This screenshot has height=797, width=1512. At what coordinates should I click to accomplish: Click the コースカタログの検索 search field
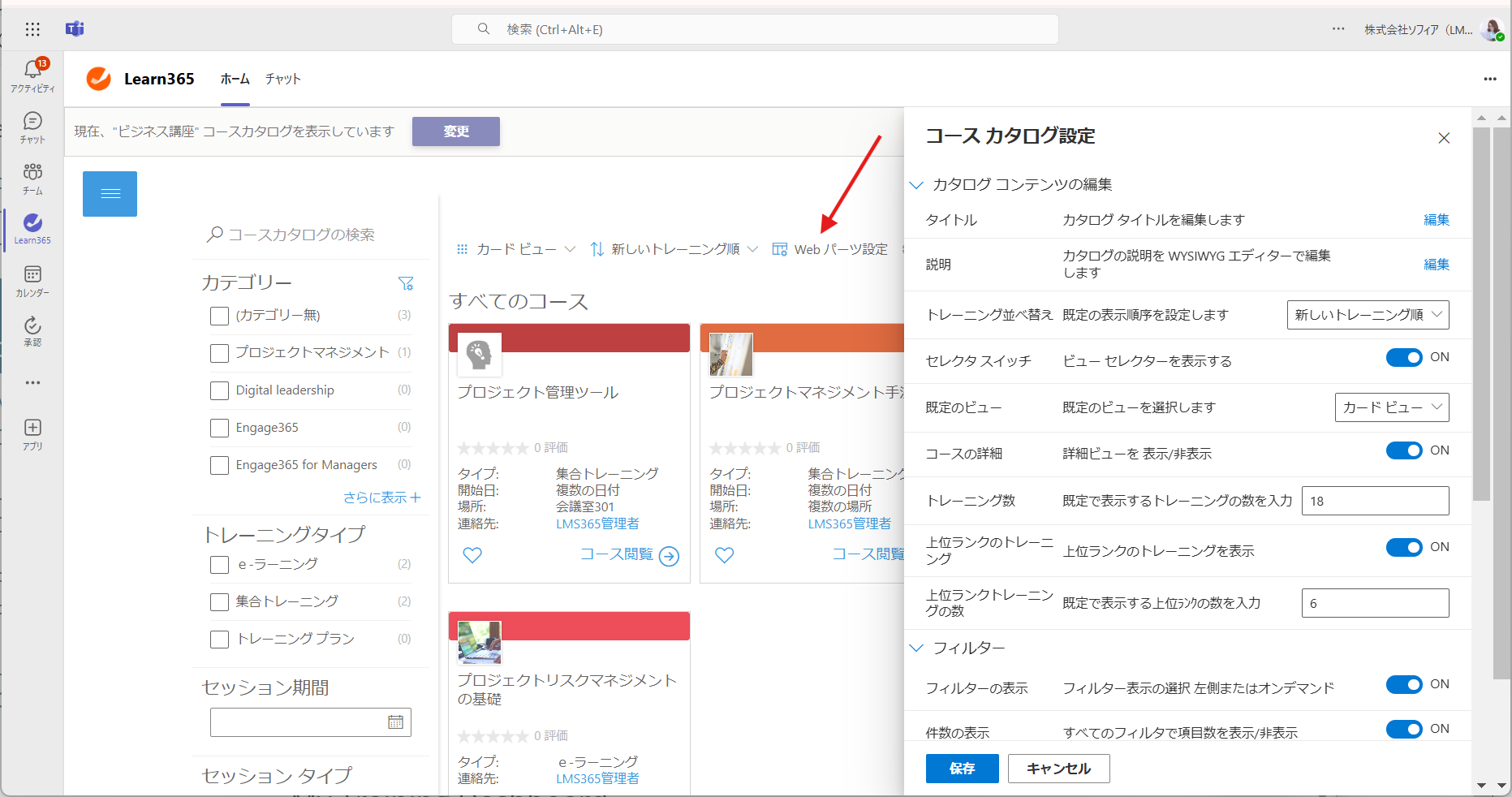click(315, 235)
